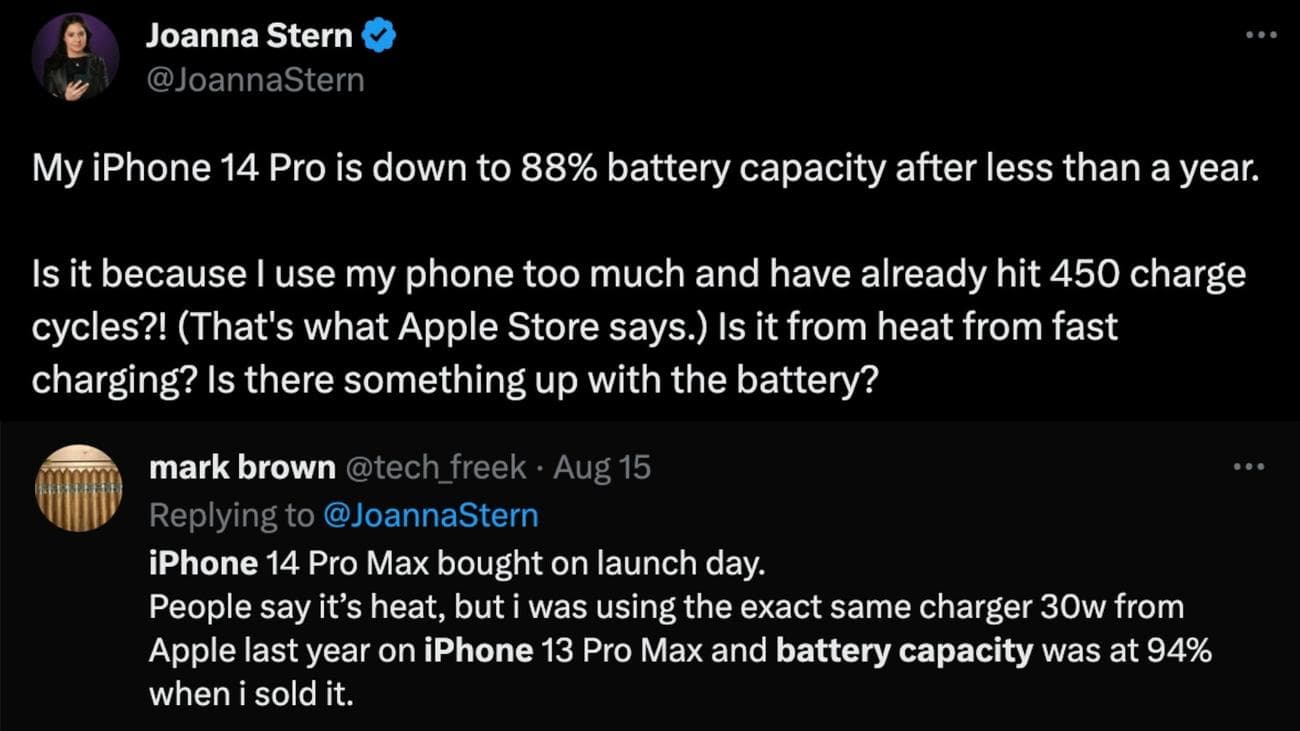
Task: Click the reply's last line "when i sold it."
Action: pos(251,694)
